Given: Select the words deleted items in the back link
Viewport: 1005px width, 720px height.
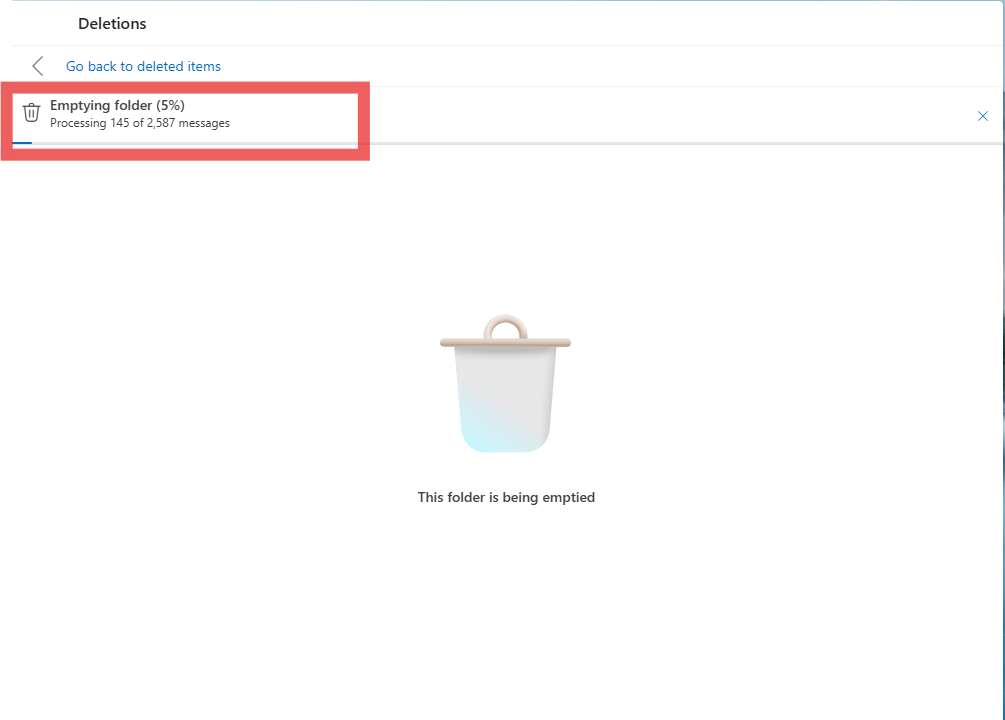Looking at the screenshot, I should (179, 66).
